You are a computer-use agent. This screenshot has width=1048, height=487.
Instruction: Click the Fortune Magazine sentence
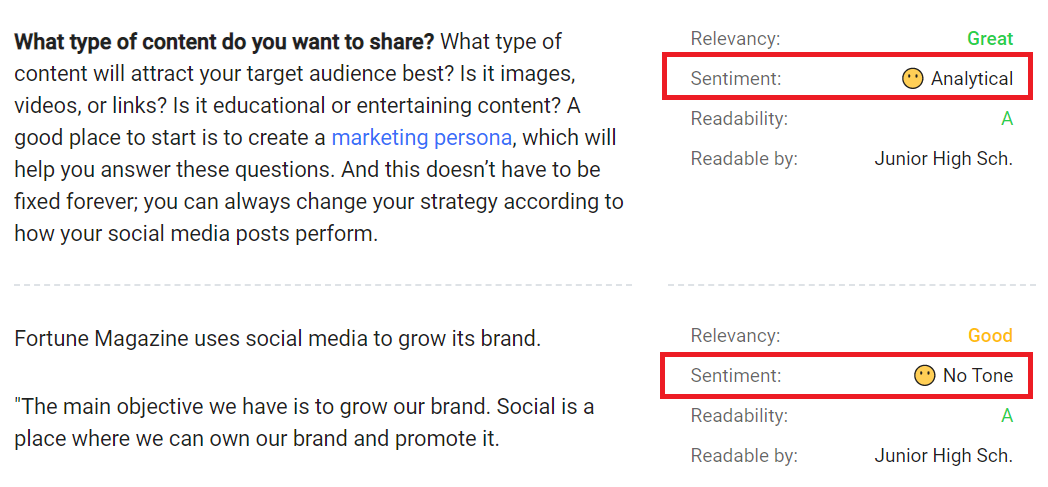pos(277,339)
